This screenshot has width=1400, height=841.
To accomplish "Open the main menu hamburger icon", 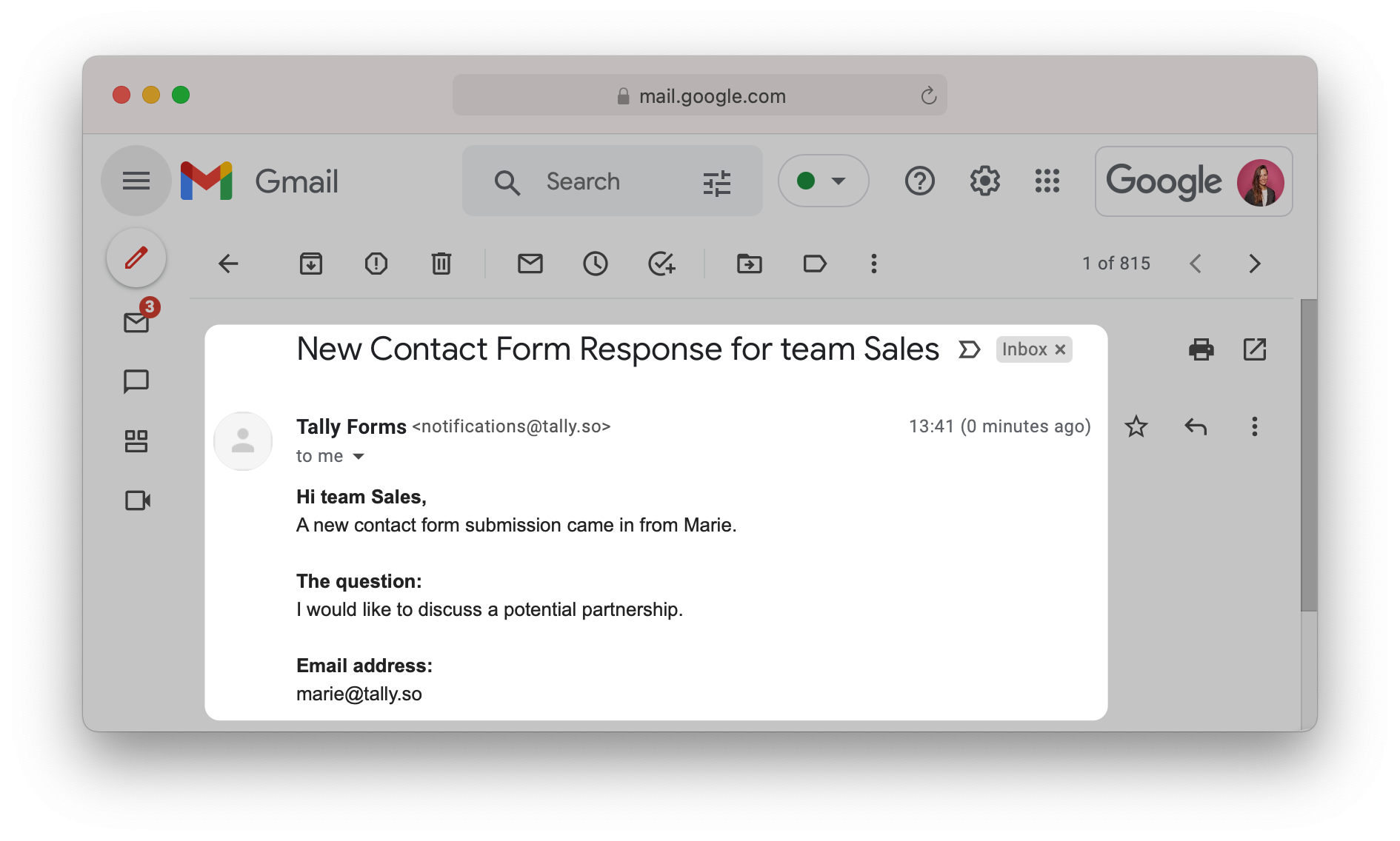I will pos(136,181).
